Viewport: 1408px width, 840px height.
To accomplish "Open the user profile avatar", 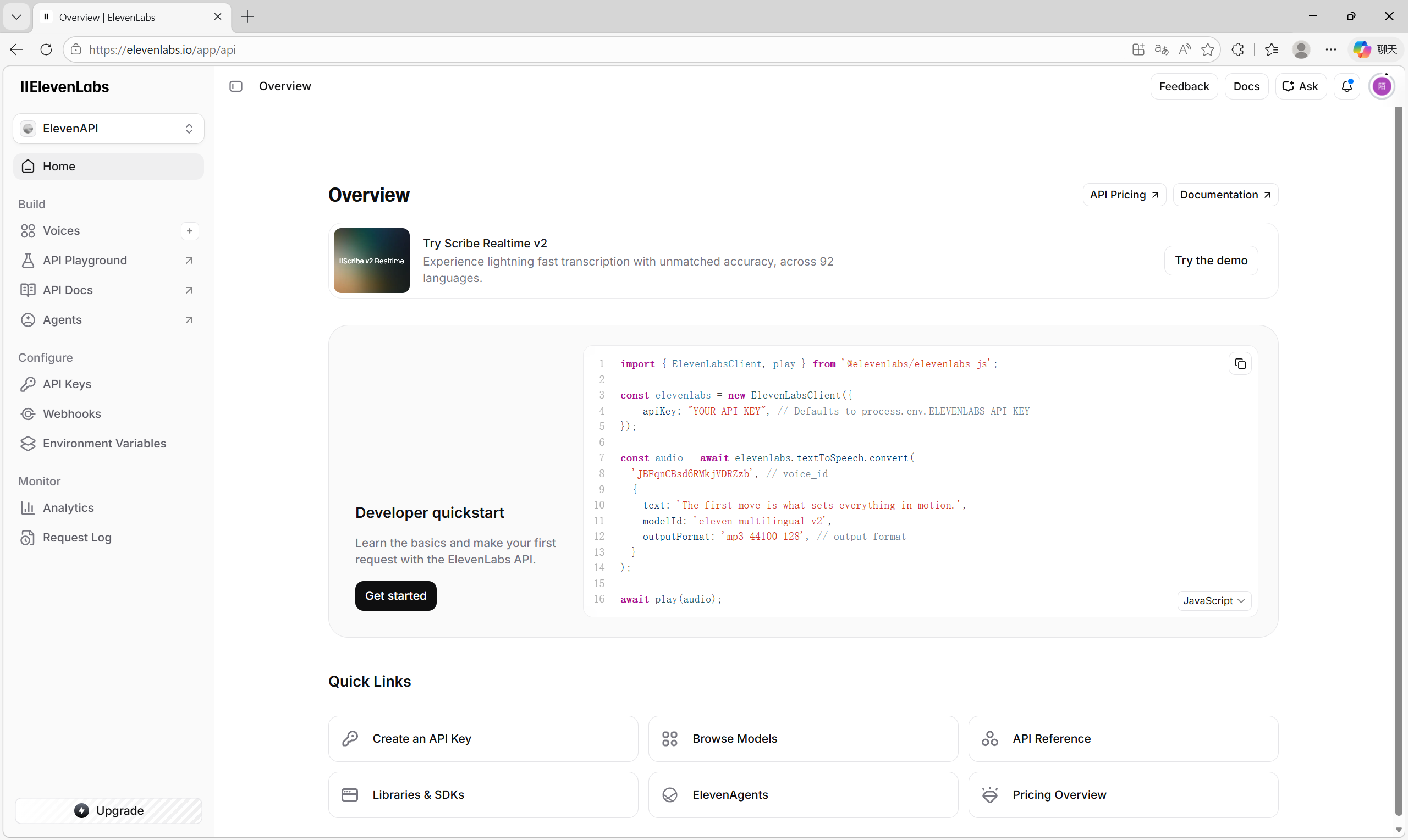I will [1382, 86].
